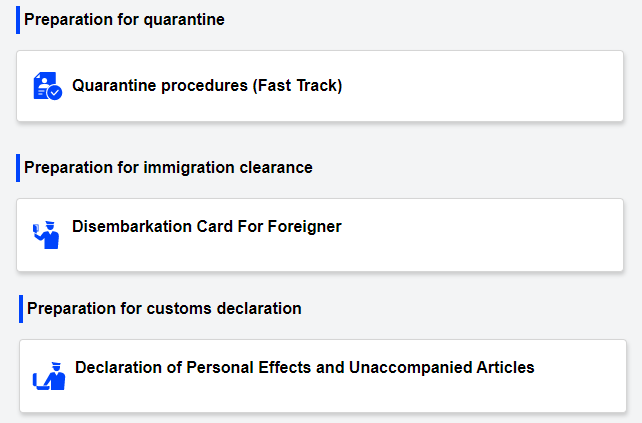Open Declaration of Personal Effects and Unaccompanied Articles
The width and height of the screenshot is (642, 423).
304,368
